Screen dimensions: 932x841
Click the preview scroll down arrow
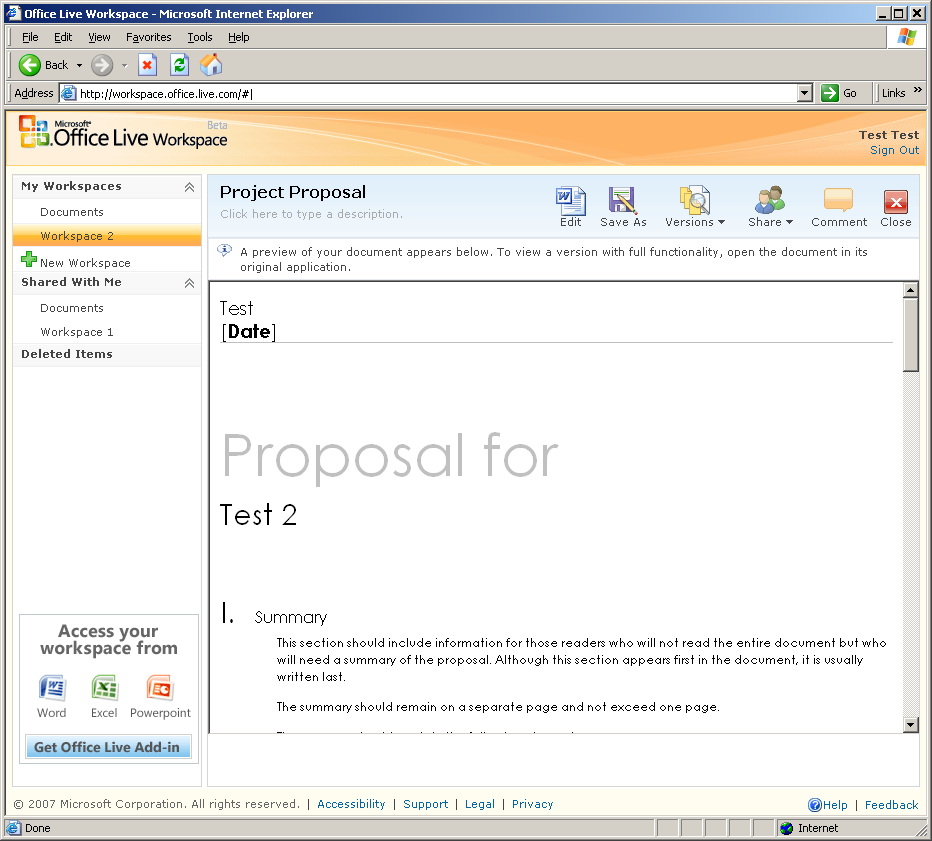[911, 724]
